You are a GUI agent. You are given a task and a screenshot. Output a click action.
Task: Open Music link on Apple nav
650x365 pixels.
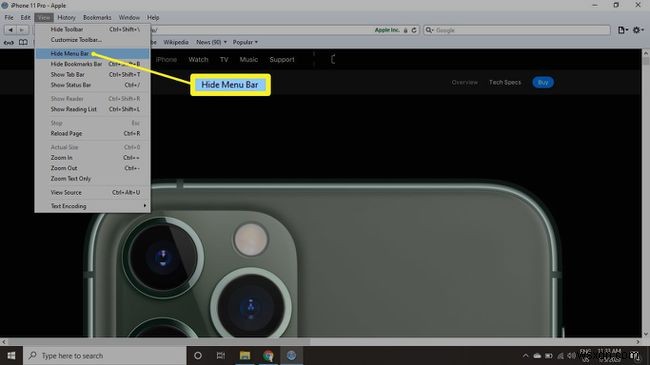click(249, 59)
